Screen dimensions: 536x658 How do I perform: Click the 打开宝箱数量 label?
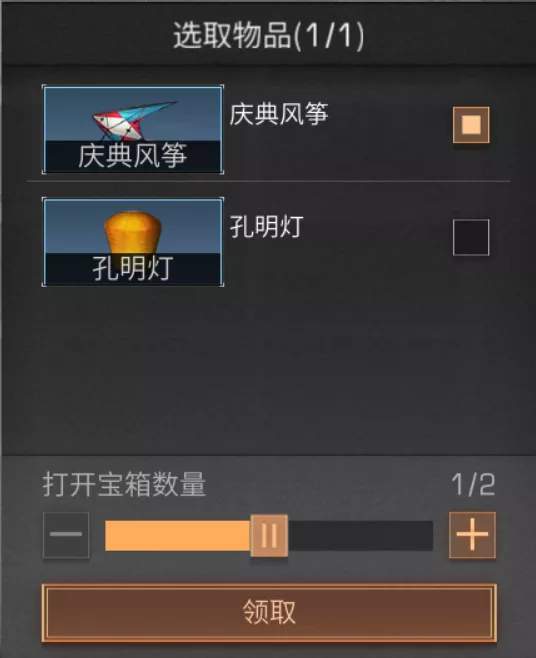pos(124,484)
